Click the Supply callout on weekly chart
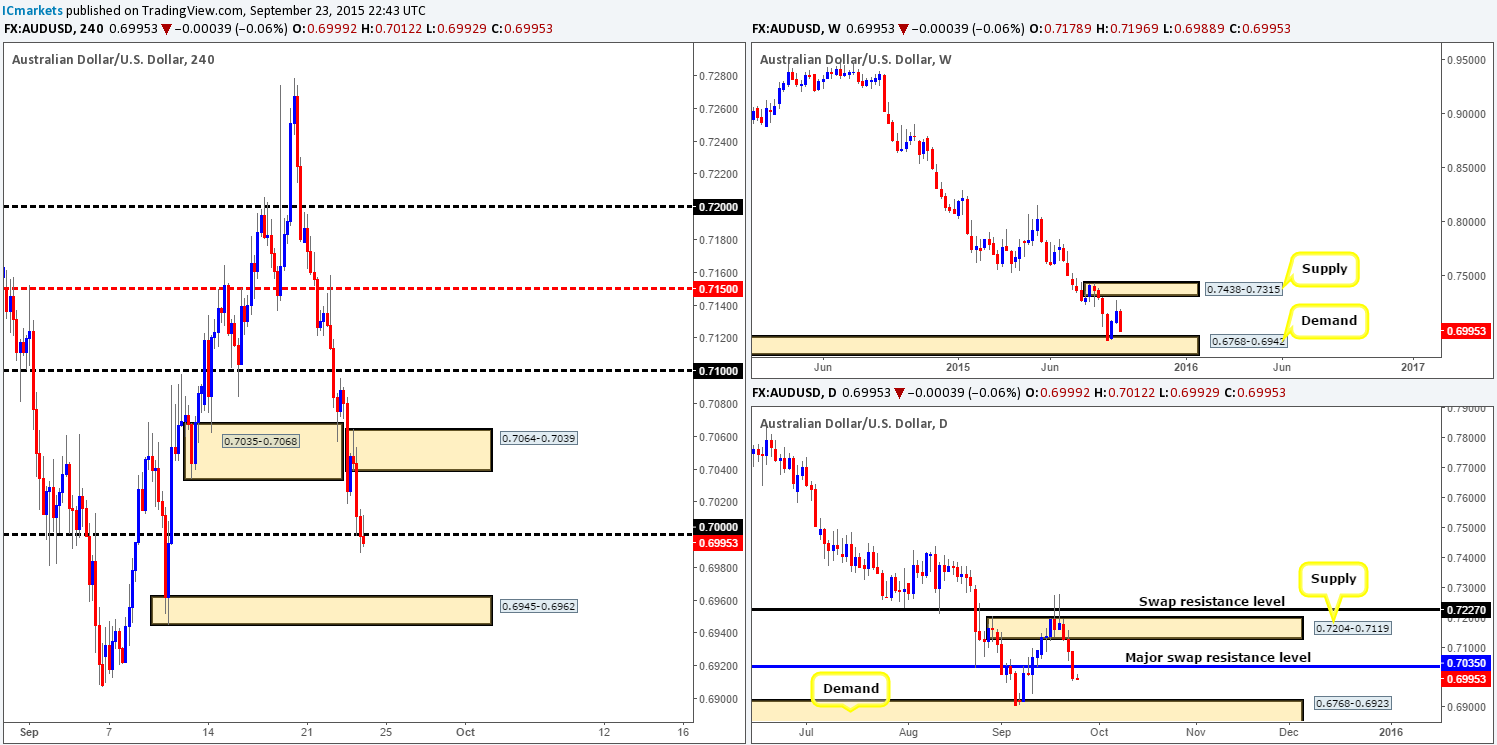The image size is (1497, 745). coord(1324,268)
